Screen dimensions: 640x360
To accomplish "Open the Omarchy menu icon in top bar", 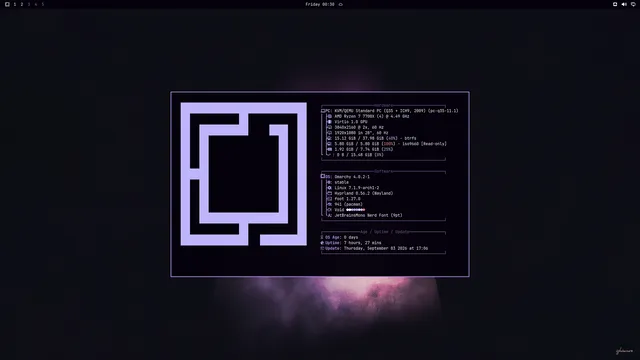I will 7,4.
